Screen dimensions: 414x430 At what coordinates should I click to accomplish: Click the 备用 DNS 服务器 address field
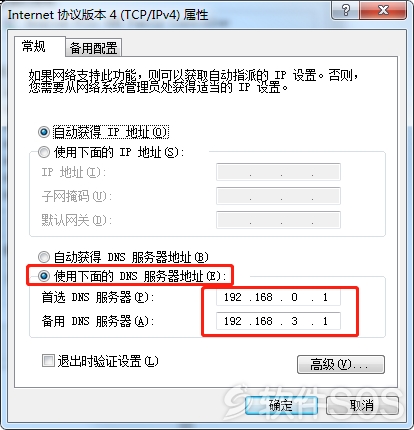tap(278, 321)
